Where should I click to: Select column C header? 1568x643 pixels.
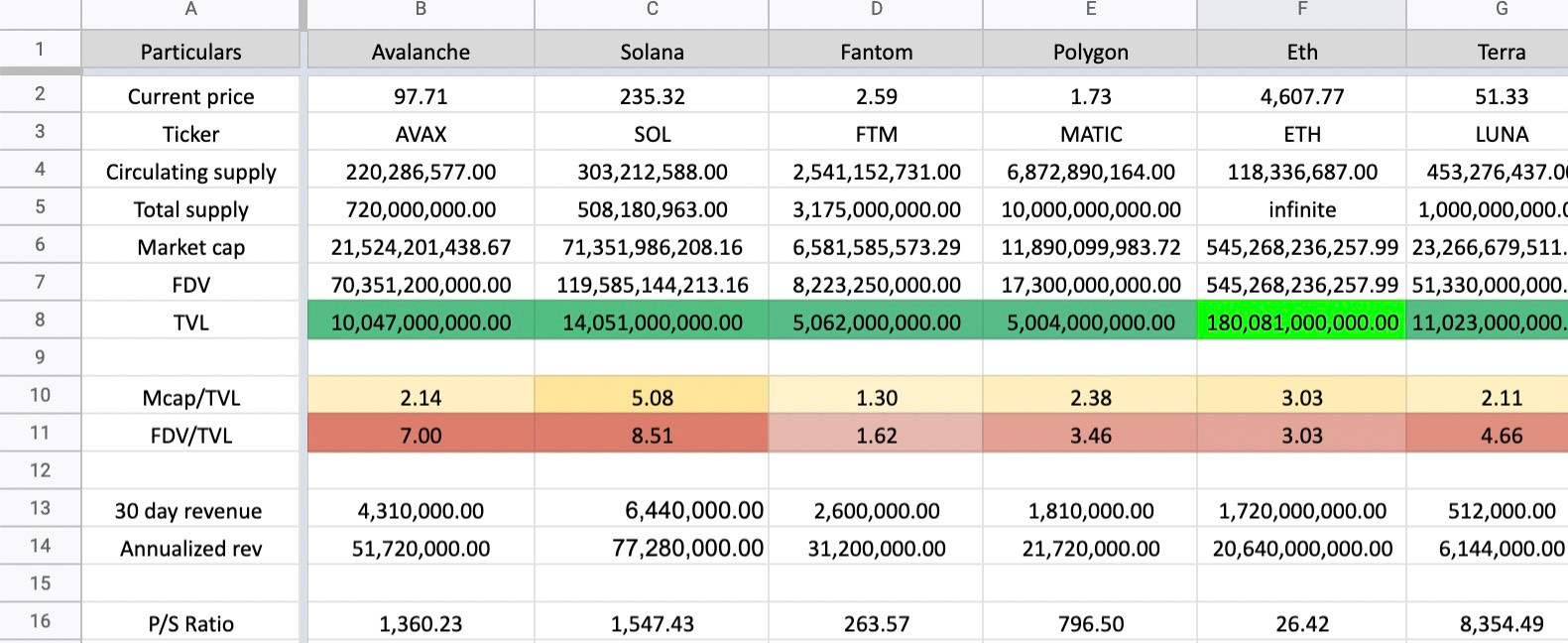652,14
